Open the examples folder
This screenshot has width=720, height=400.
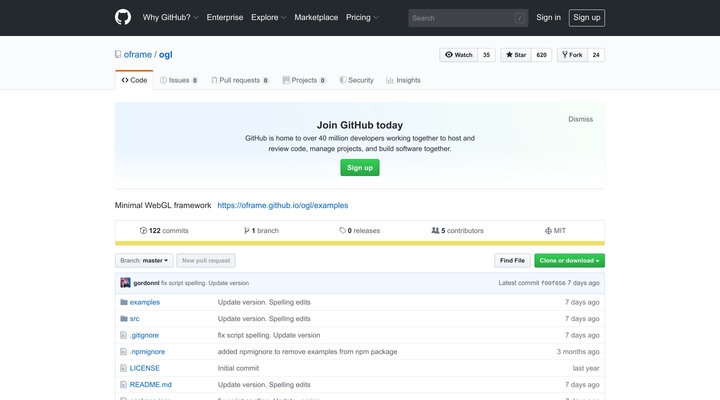(x=145, y=302)
